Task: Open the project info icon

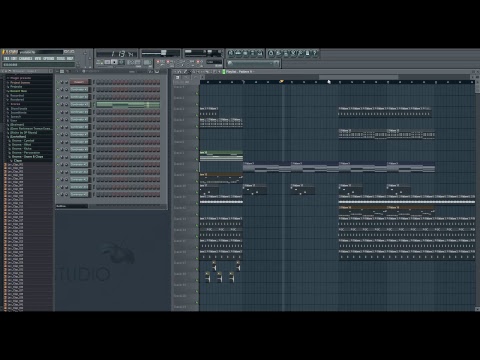Action: [x=308, y=53]
